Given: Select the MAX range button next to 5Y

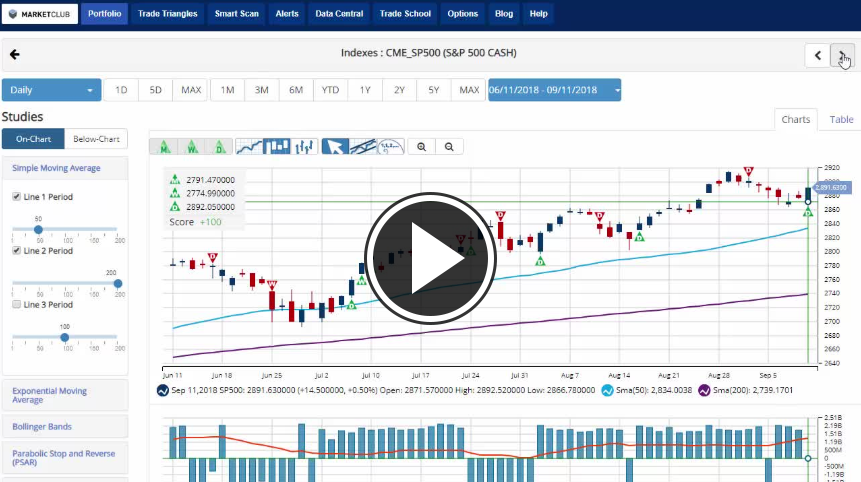Looking at the screenshot, I should click(x=469, y=90).
